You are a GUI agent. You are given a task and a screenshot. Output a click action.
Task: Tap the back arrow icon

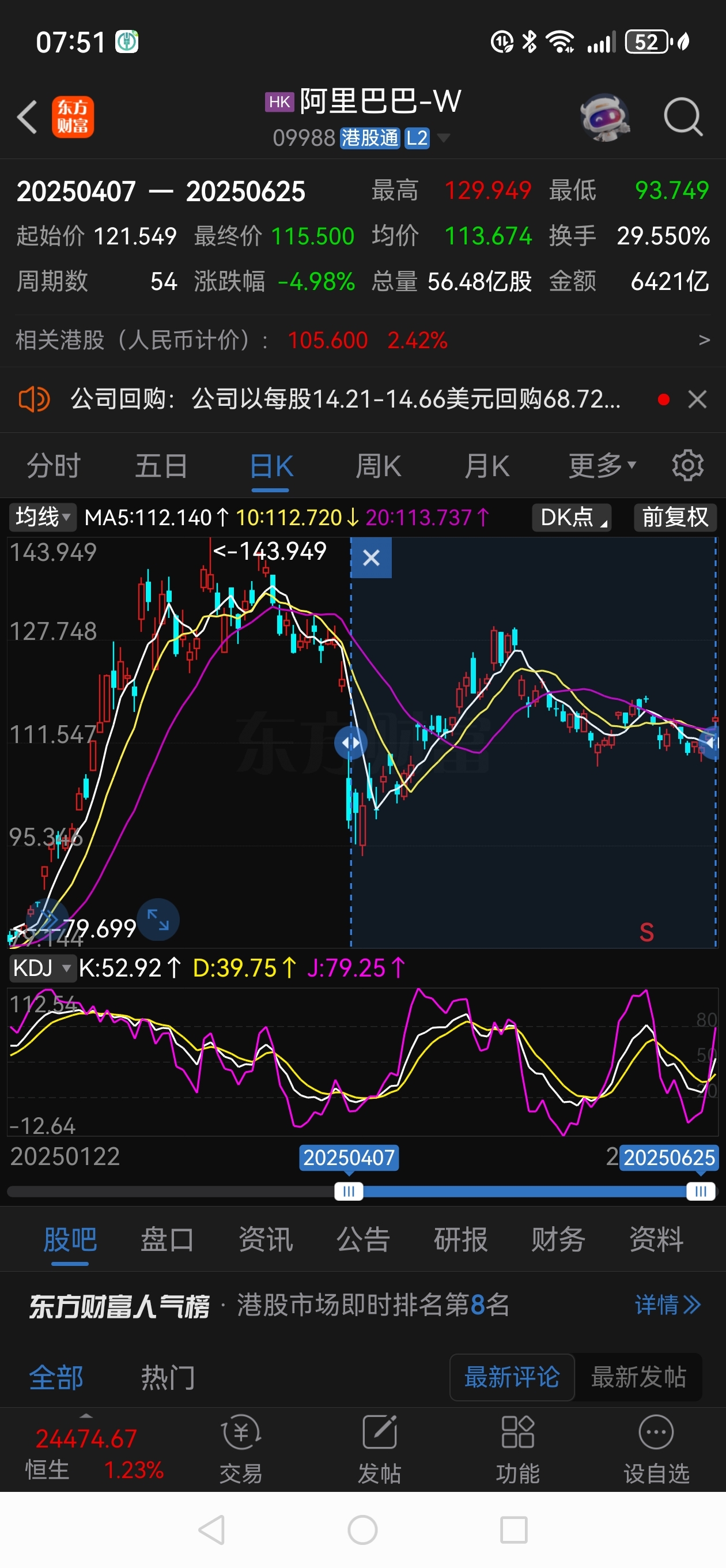[x=28, y=116]
